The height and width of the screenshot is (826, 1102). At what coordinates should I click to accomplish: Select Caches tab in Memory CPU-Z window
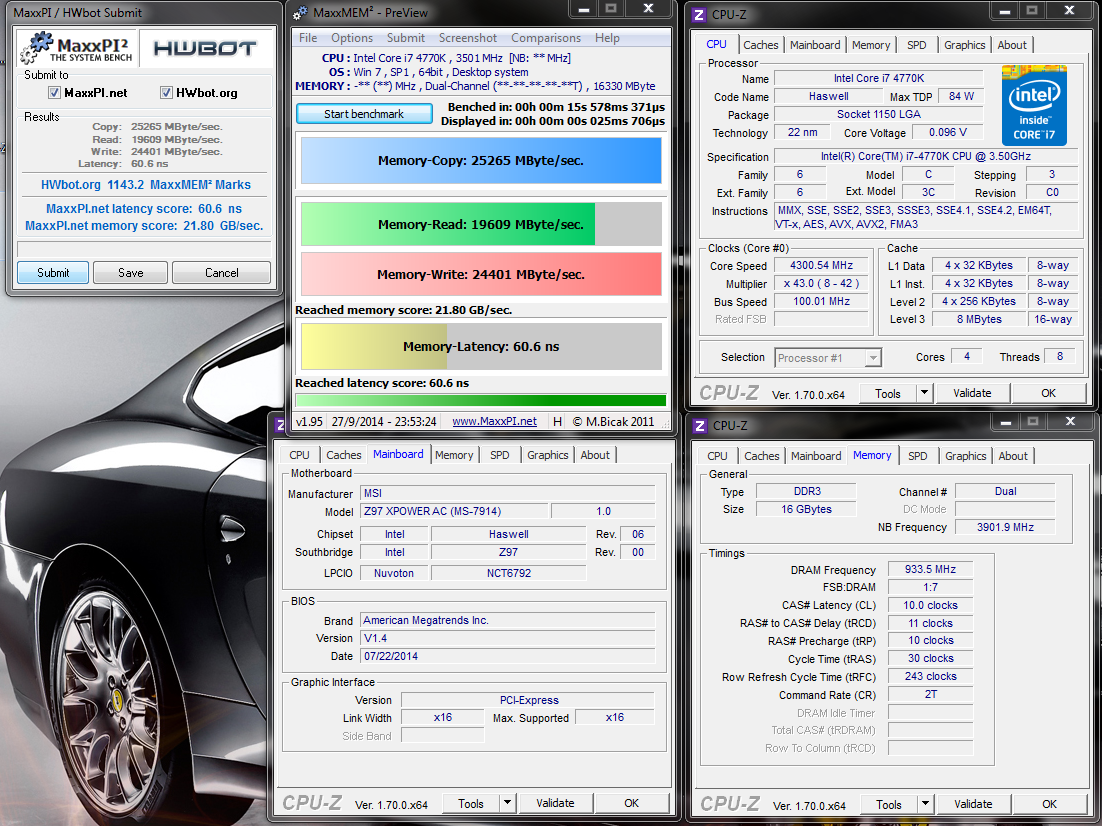pyautogui.click(x=762, y=456)
